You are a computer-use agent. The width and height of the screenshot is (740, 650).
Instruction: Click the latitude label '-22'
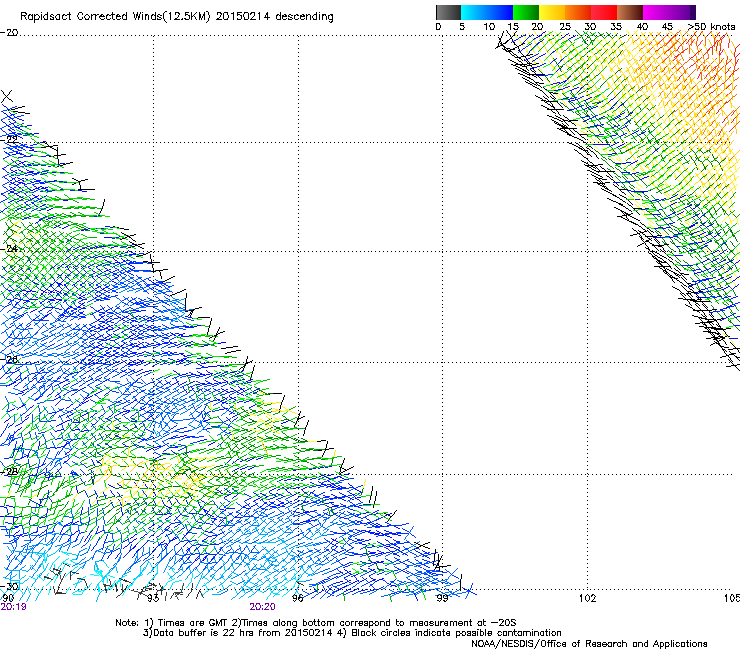click(9, 139)
